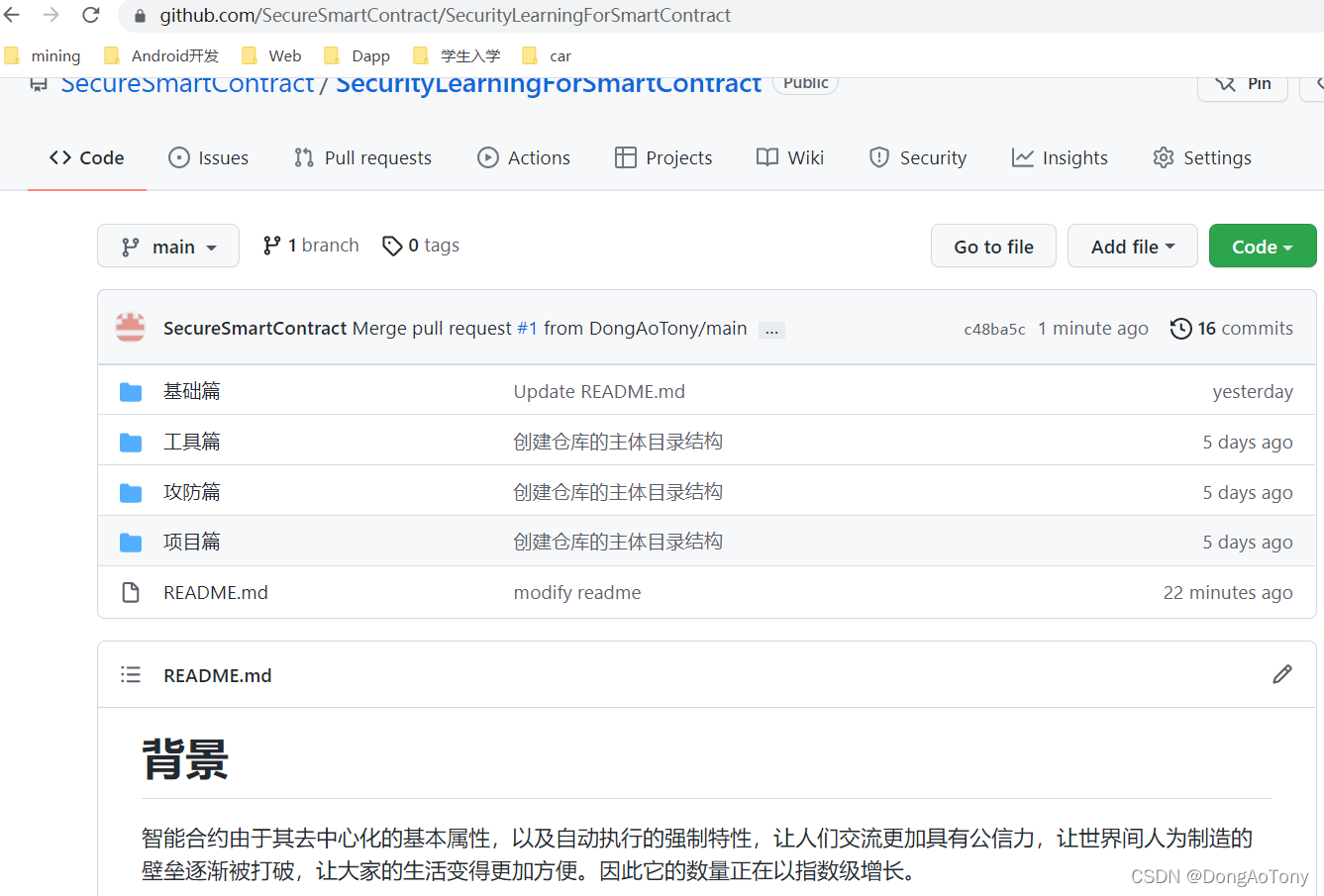Open the Issues tab
This screenshot has width=1324, height=896.
pyautogui.click(x=209, y=157)
